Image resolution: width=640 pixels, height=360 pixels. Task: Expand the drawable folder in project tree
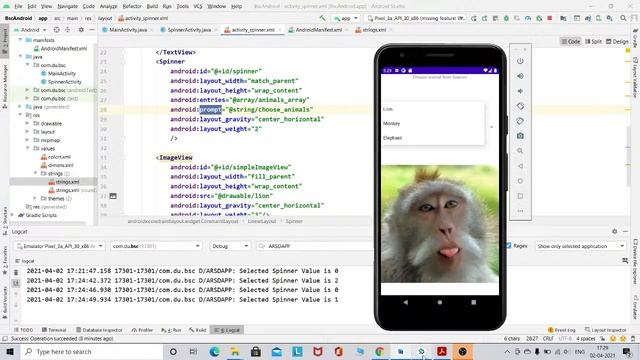pyautogui.click(x=28, y=123)
